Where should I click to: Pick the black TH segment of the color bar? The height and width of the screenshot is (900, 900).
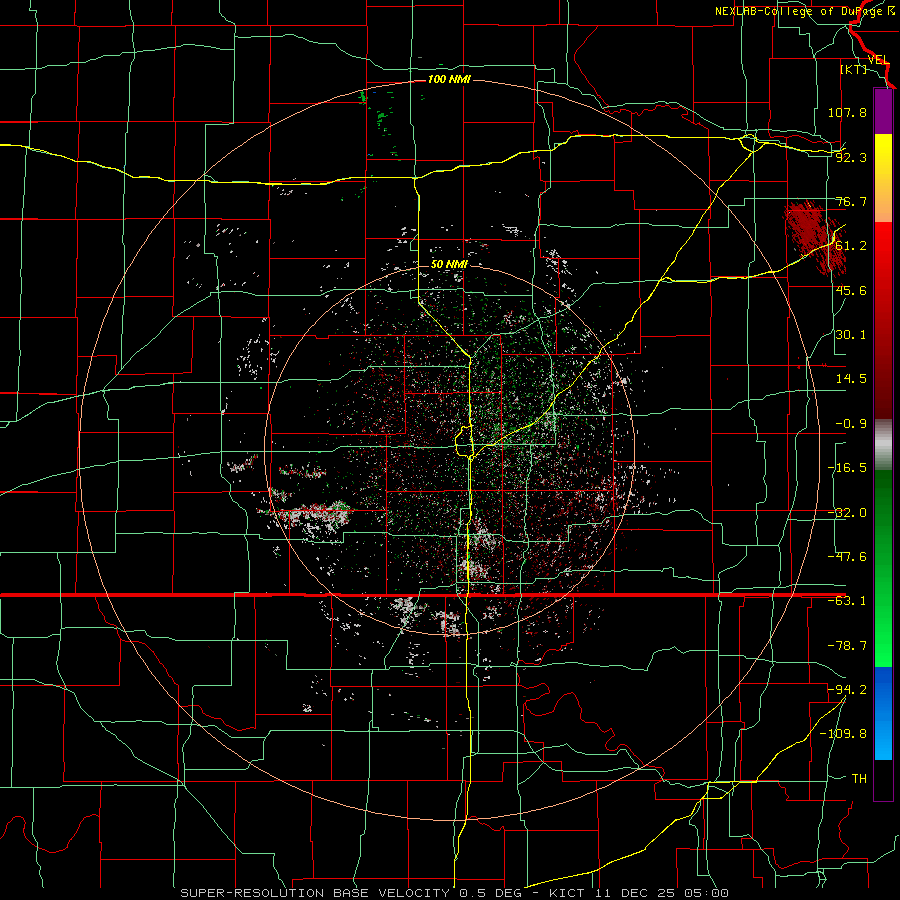click(x=883, y=779)
